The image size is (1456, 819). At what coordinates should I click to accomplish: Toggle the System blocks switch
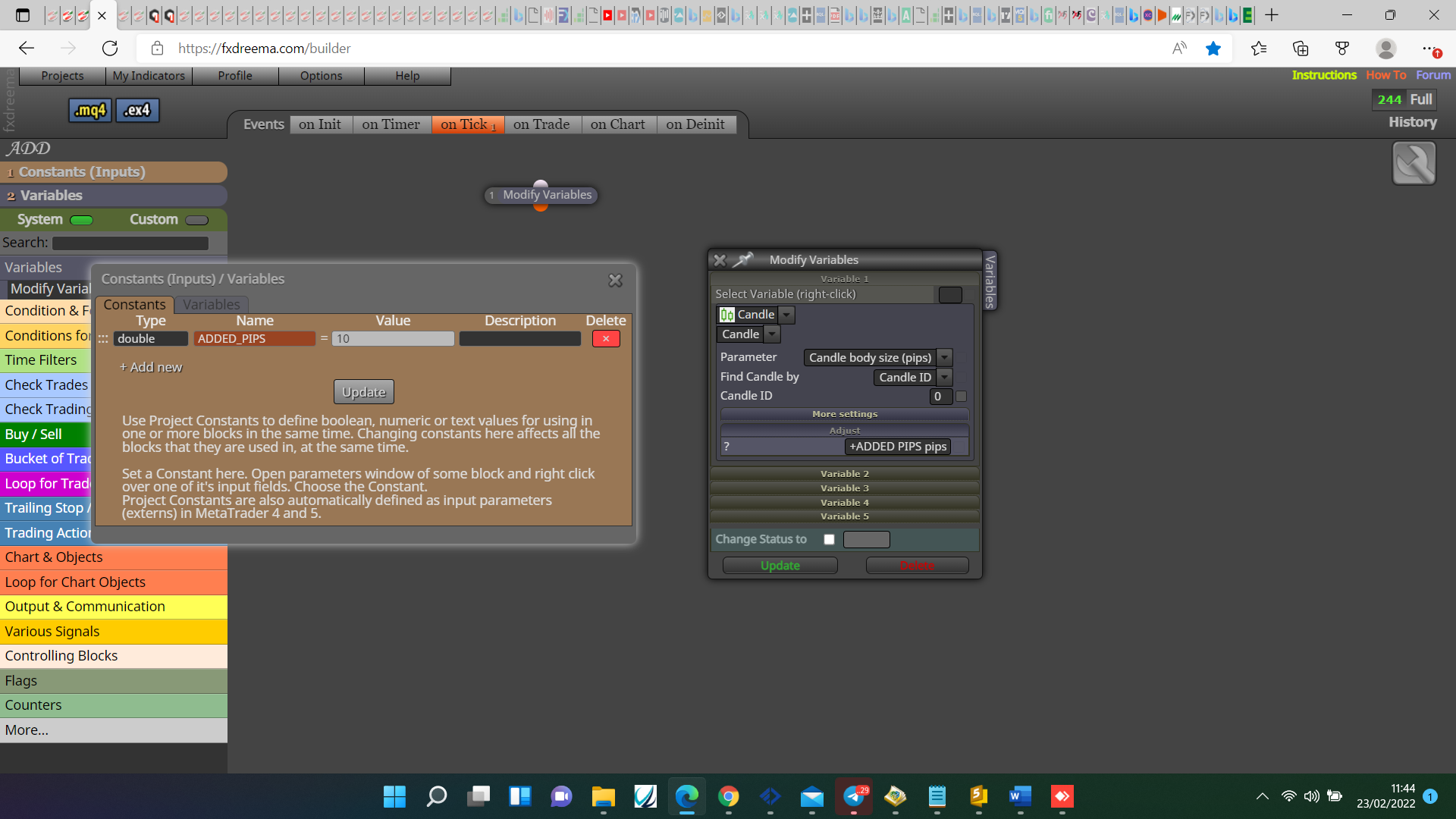coord(81,221)
